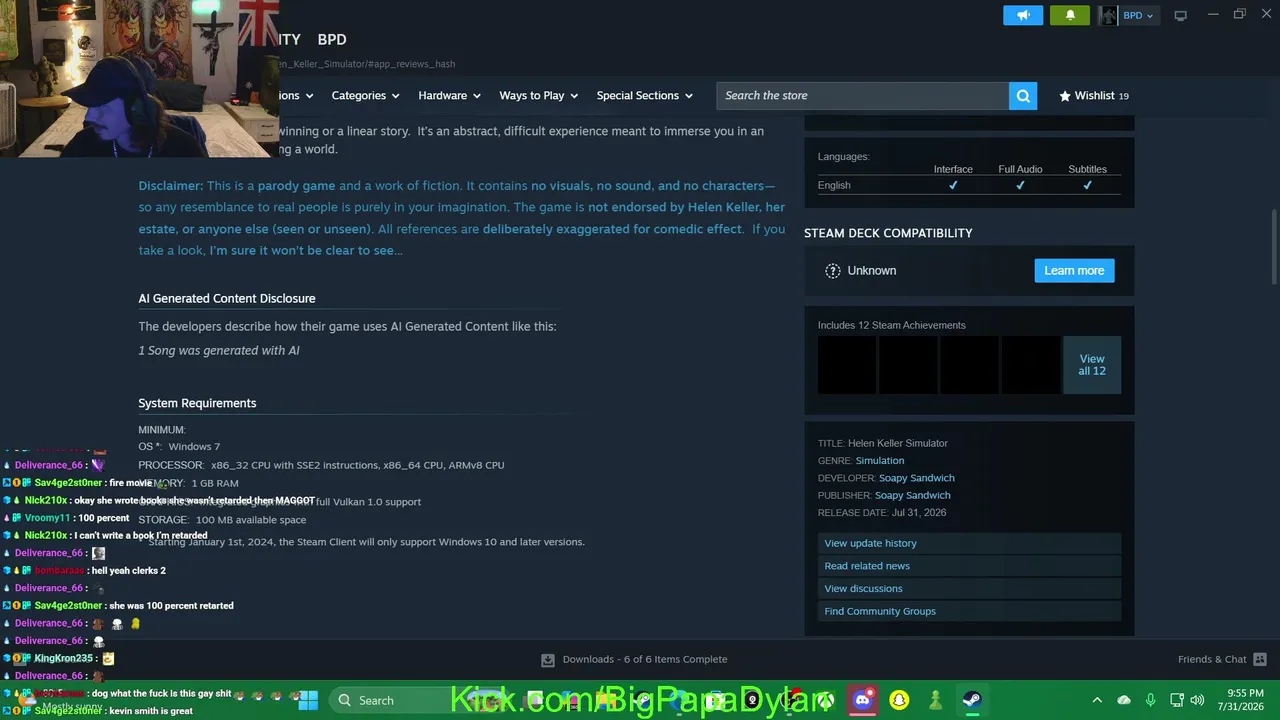Click the microphone tray icon
The image size is (1280, 720).
[x=1150, y=700]
